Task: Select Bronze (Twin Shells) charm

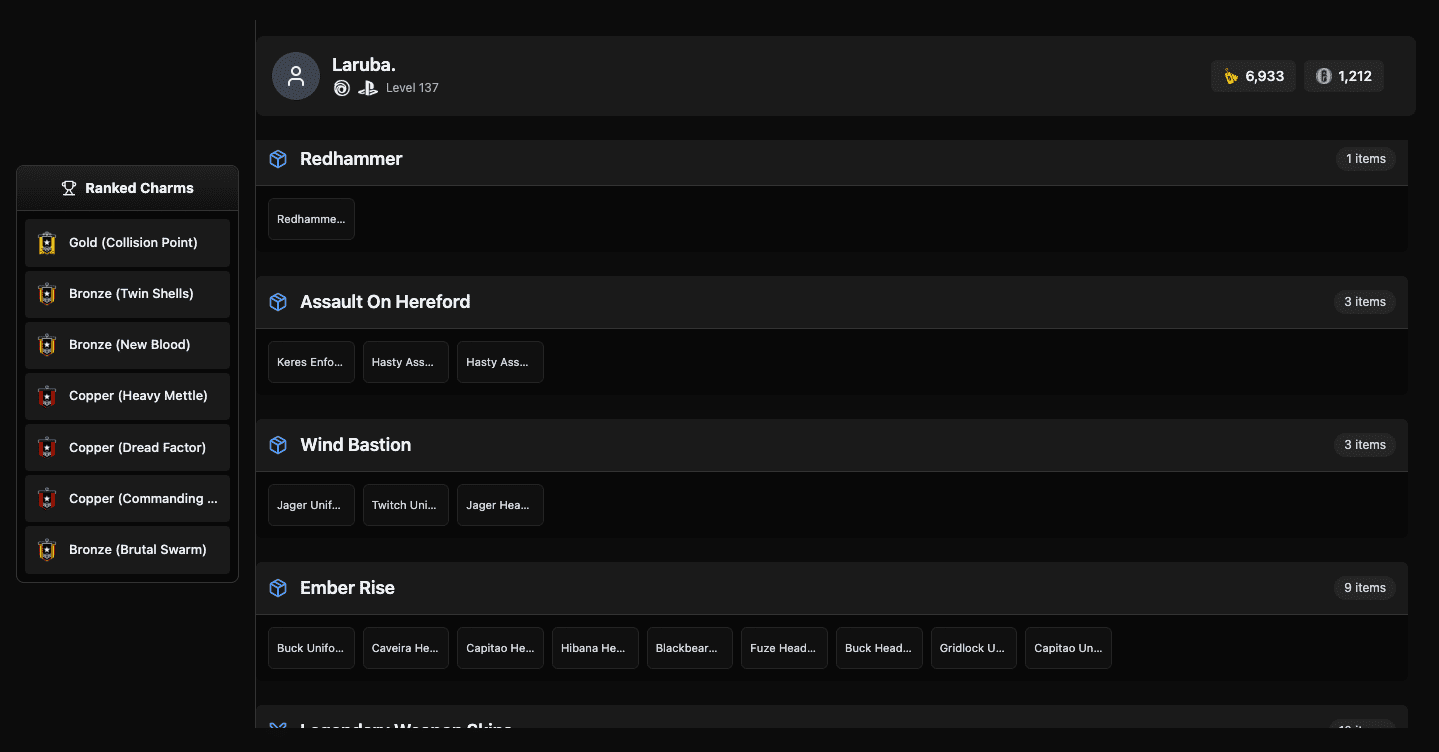Action: [128, 294]
